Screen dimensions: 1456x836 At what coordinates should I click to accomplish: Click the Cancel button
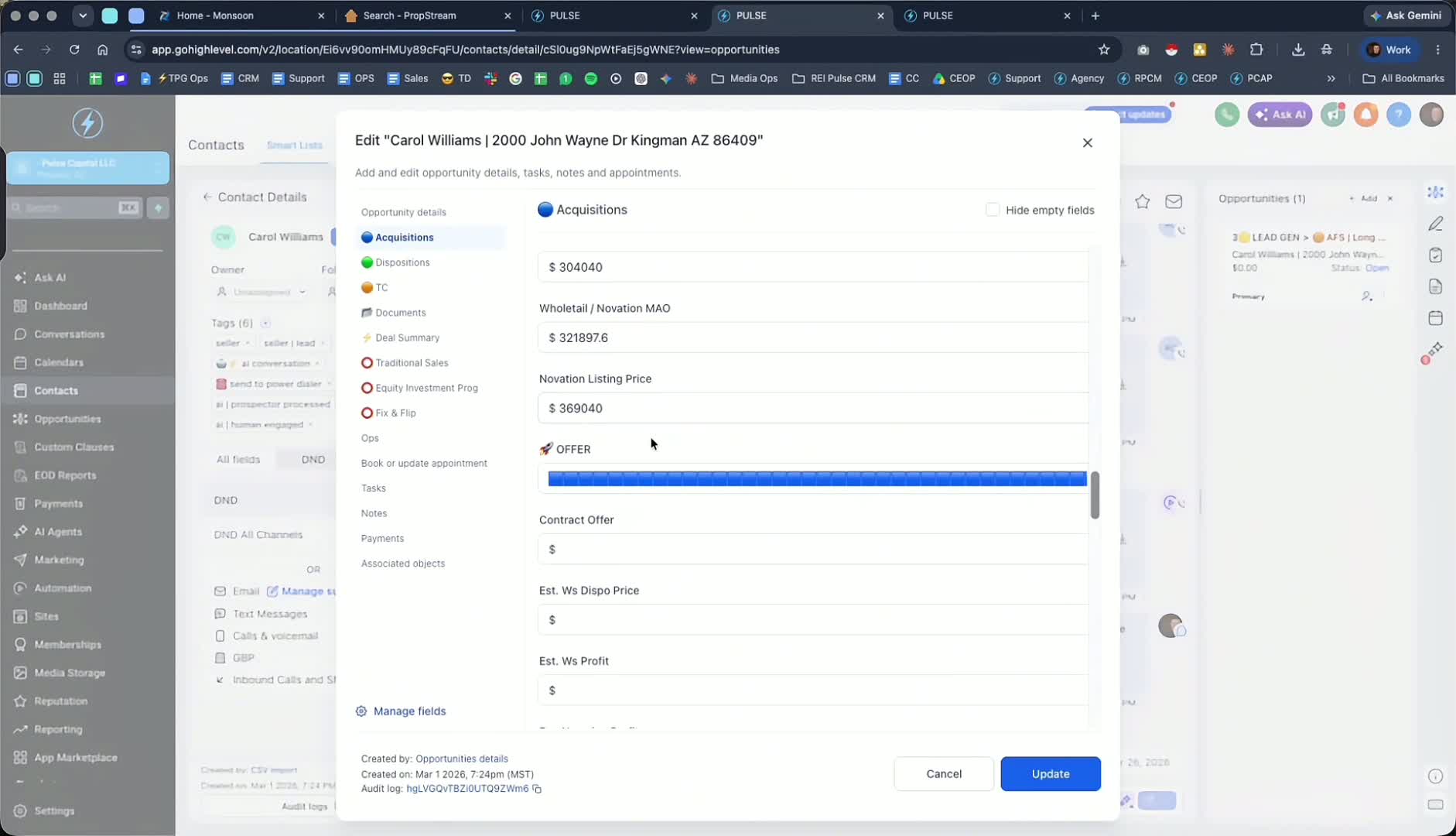[944, 774]
